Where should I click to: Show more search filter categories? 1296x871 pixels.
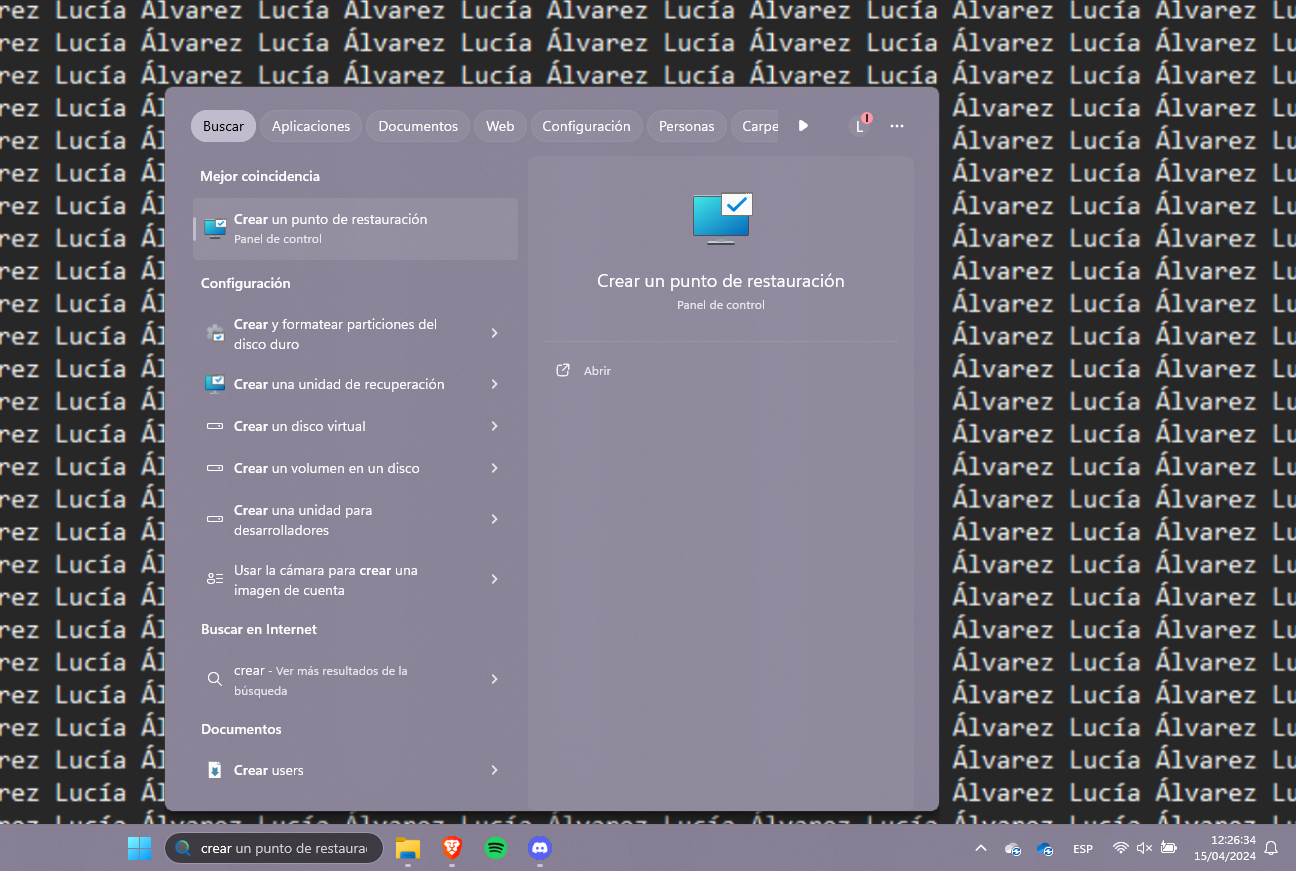click(x=803, y=126)
